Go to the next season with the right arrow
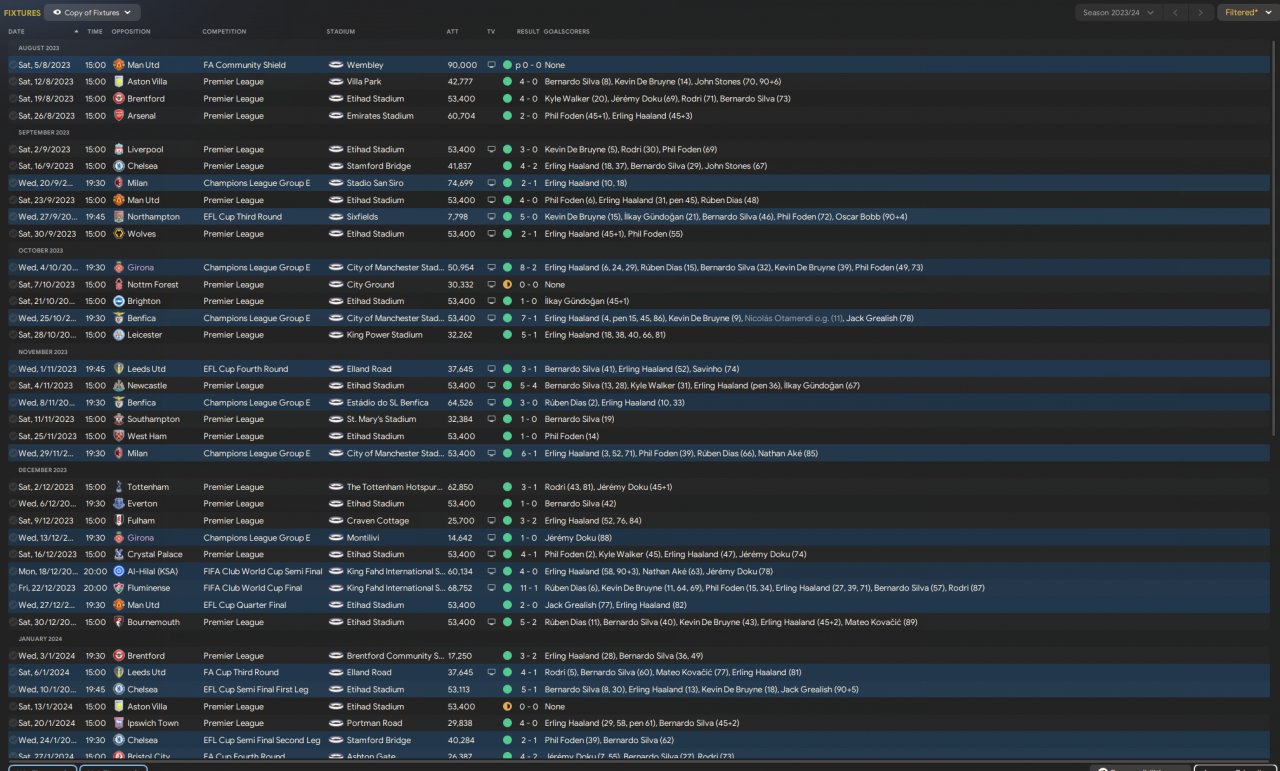 pyautogui.click(x=1201, y=13)
